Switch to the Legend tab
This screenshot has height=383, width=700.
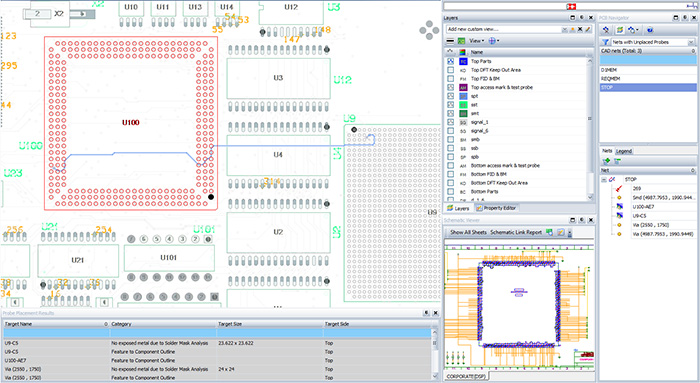pos(624,151)
